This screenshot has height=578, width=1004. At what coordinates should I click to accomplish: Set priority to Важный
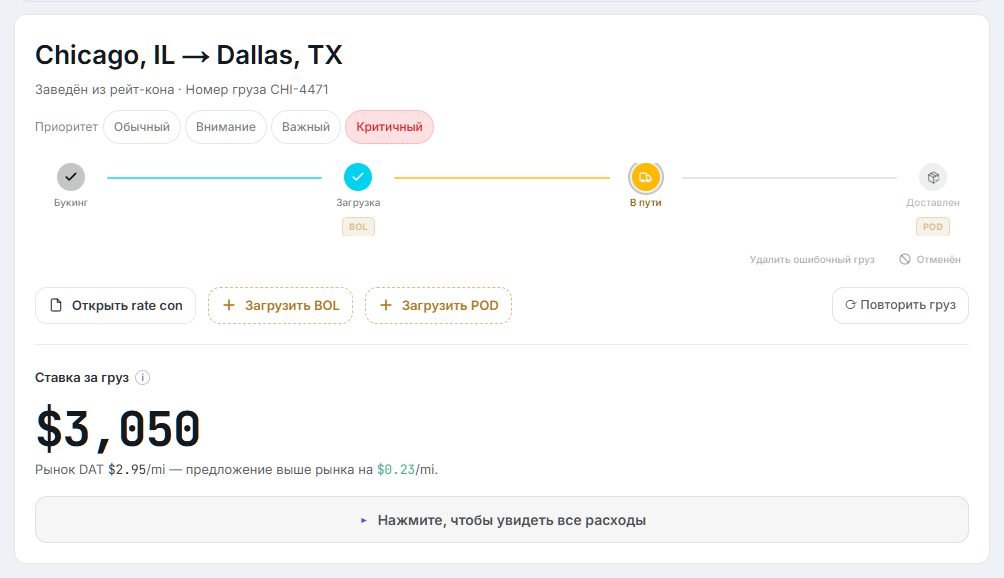coord(305,127)
